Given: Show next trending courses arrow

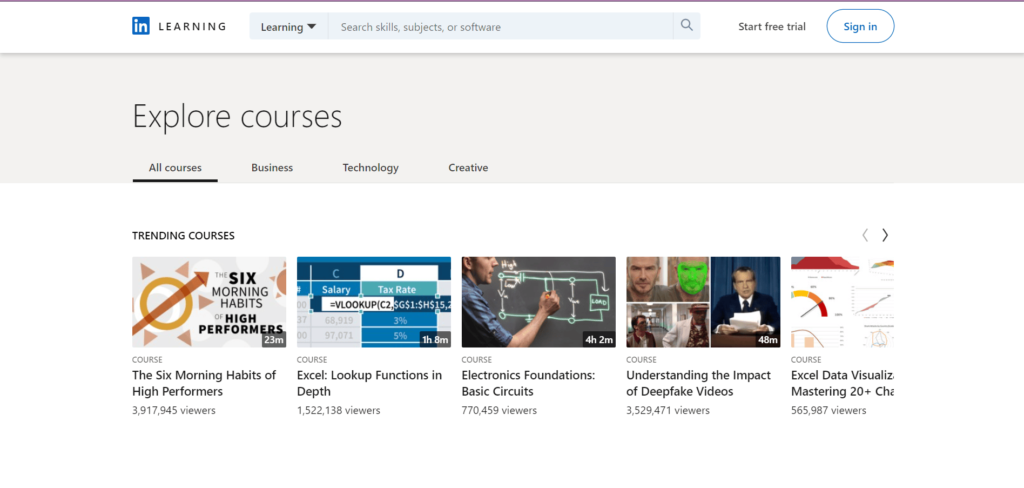Looking at the screenshot, I should (x=885, y=235).
